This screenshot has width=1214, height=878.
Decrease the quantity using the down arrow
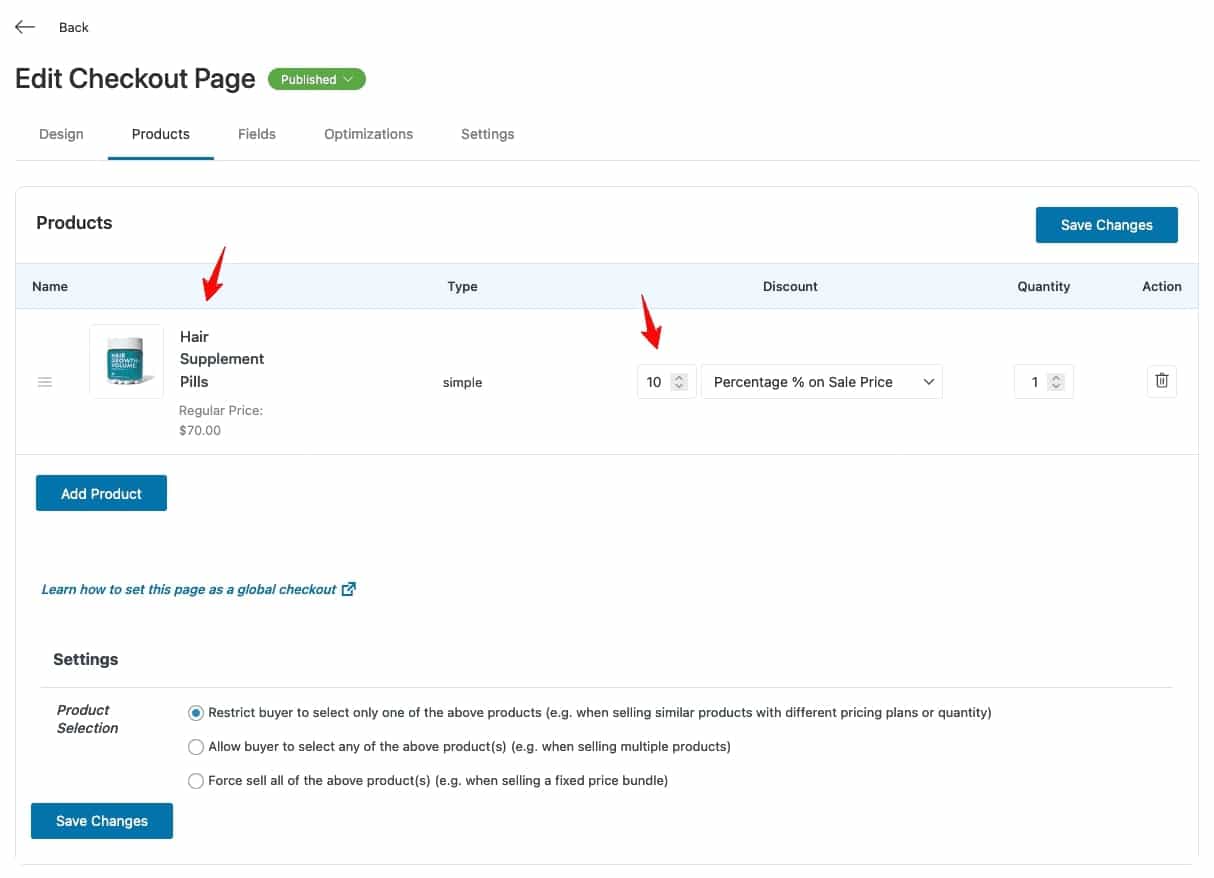[x=1056, y=386]
